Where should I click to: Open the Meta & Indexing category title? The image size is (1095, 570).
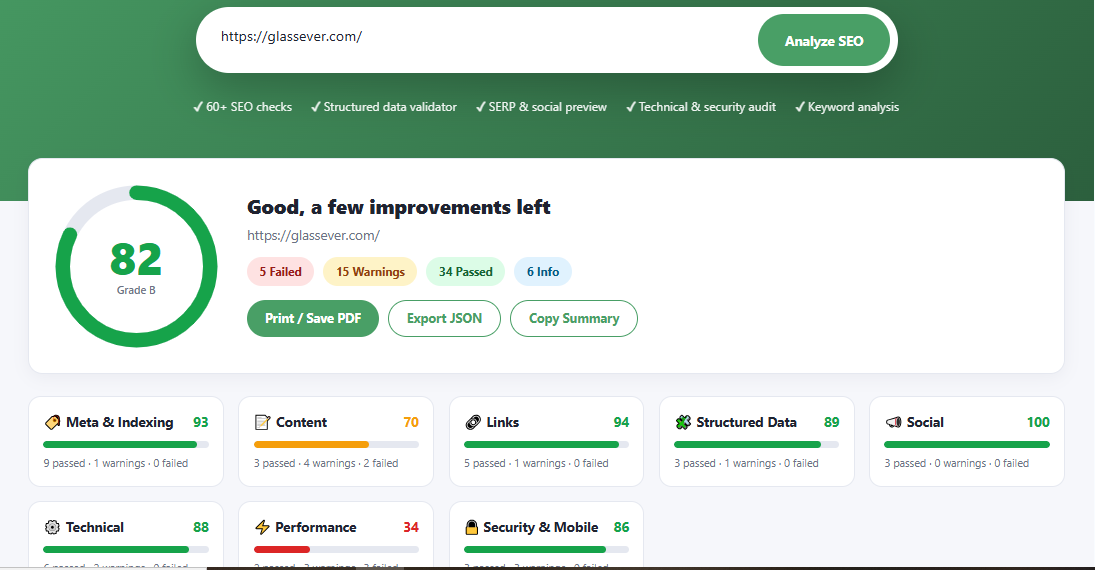coord(119,422)
